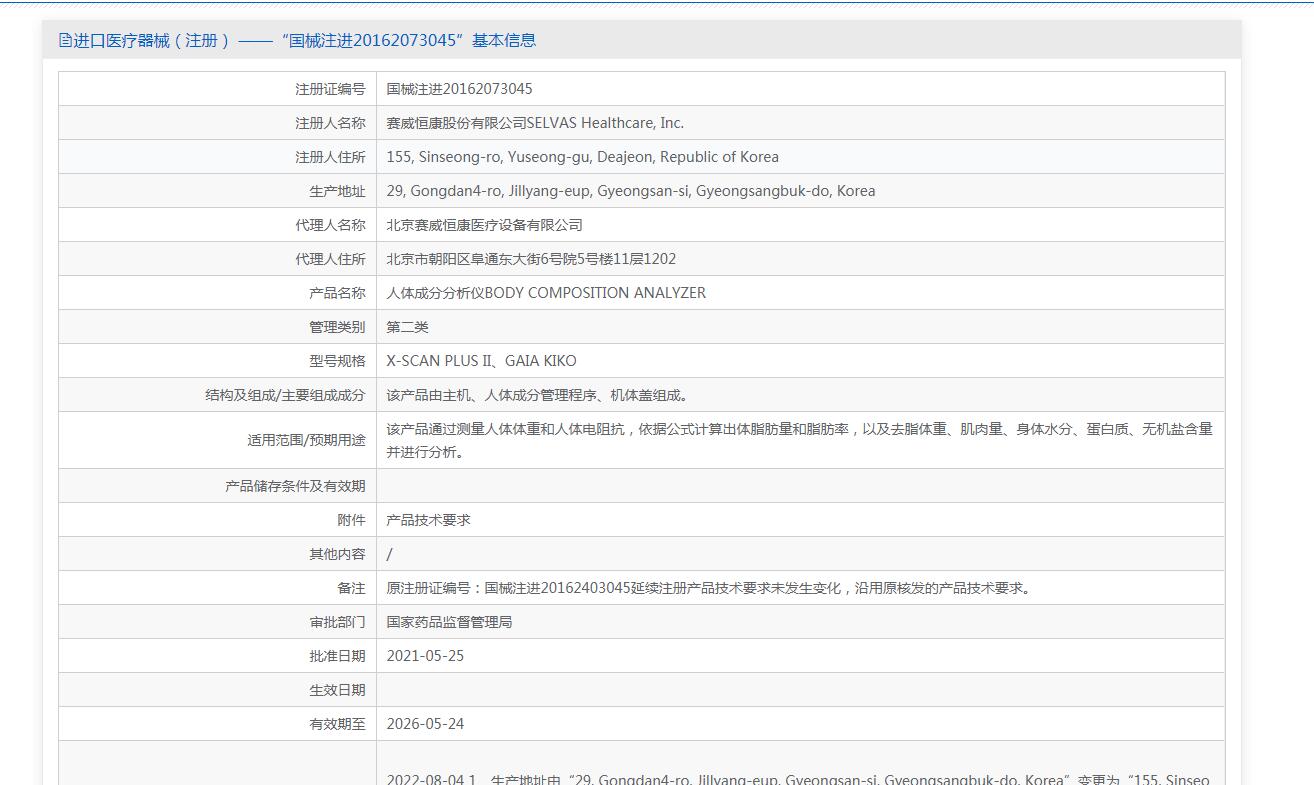Click the approval date 2021-05-25
Viewport: 1314px width, 785px height.
pyautogui.click(x=425, y=656)
